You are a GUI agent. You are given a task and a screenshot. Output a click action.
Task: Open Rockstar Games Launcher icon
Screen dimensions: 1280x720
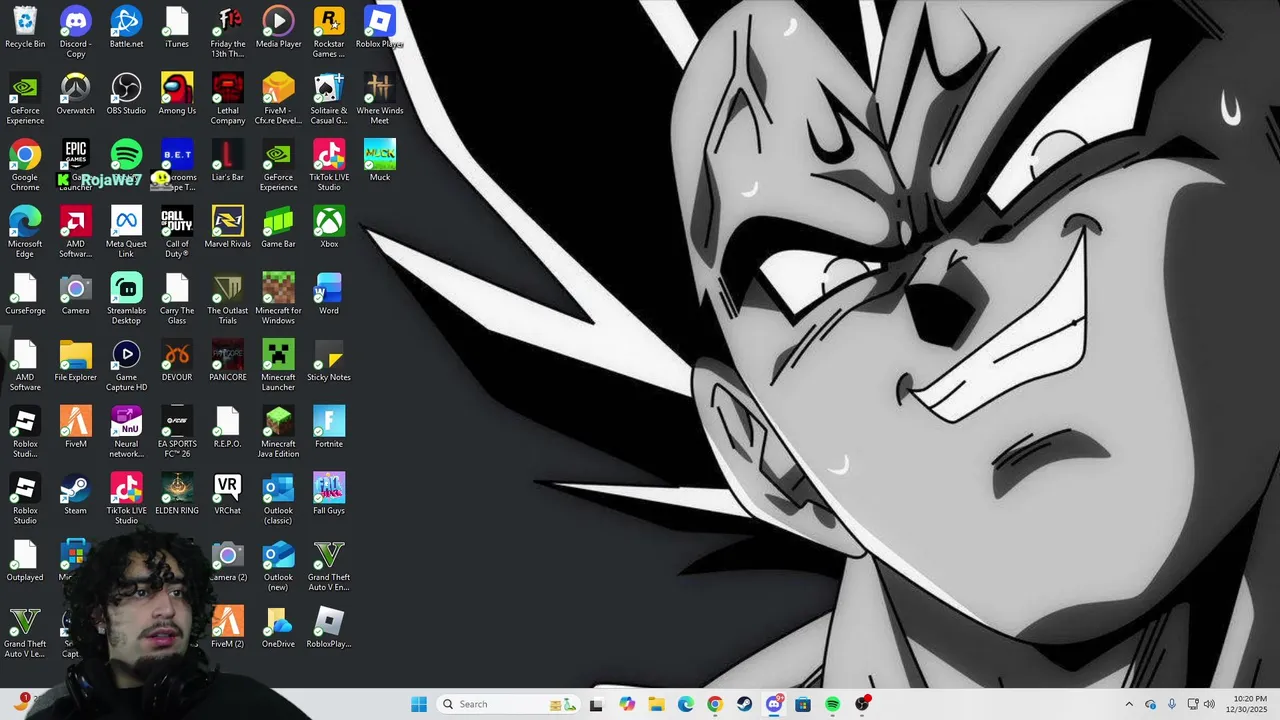click(x=329, y=32)
